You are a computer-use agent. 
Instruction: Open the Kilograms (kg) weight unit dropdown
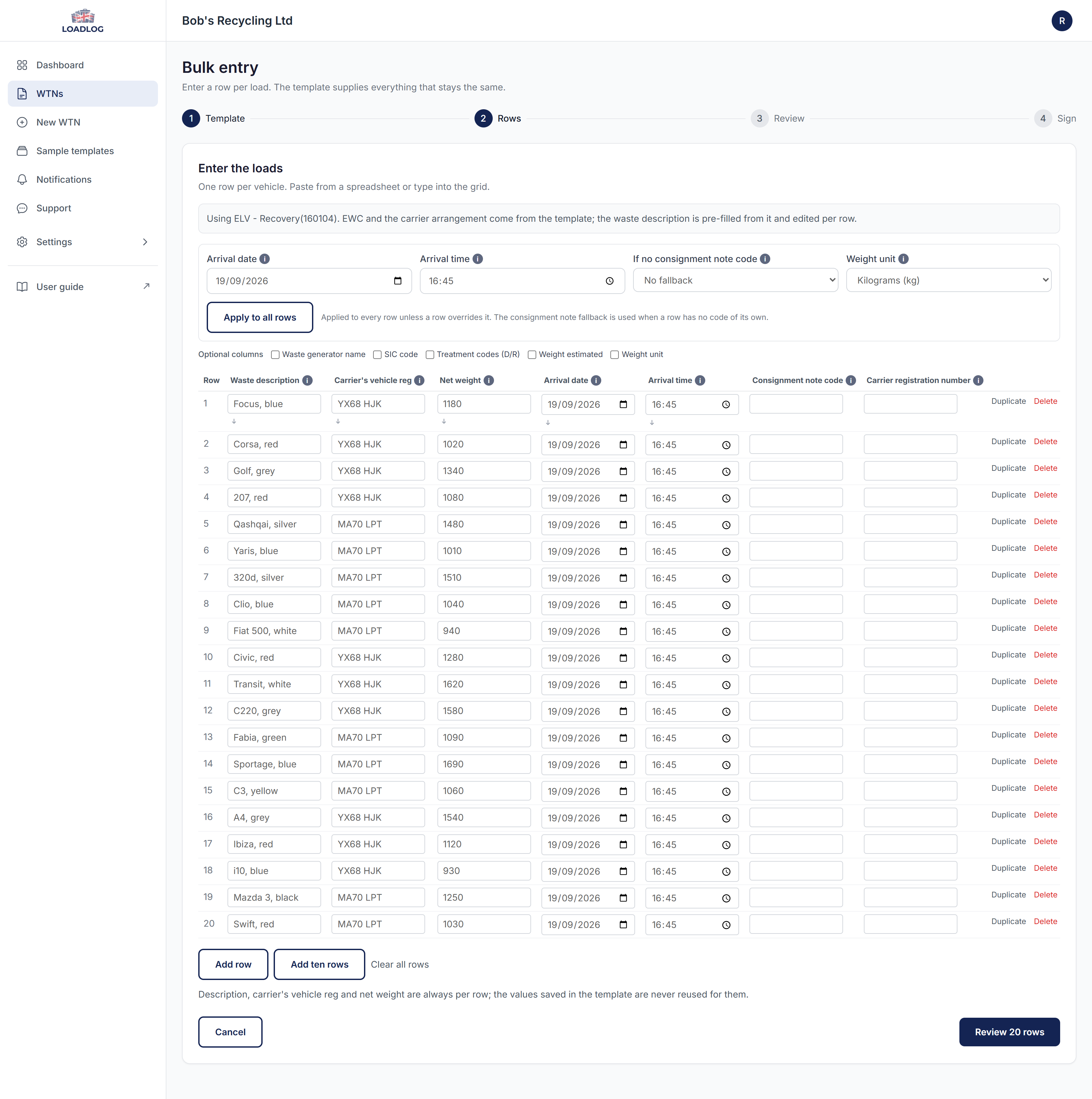[948, 280]
